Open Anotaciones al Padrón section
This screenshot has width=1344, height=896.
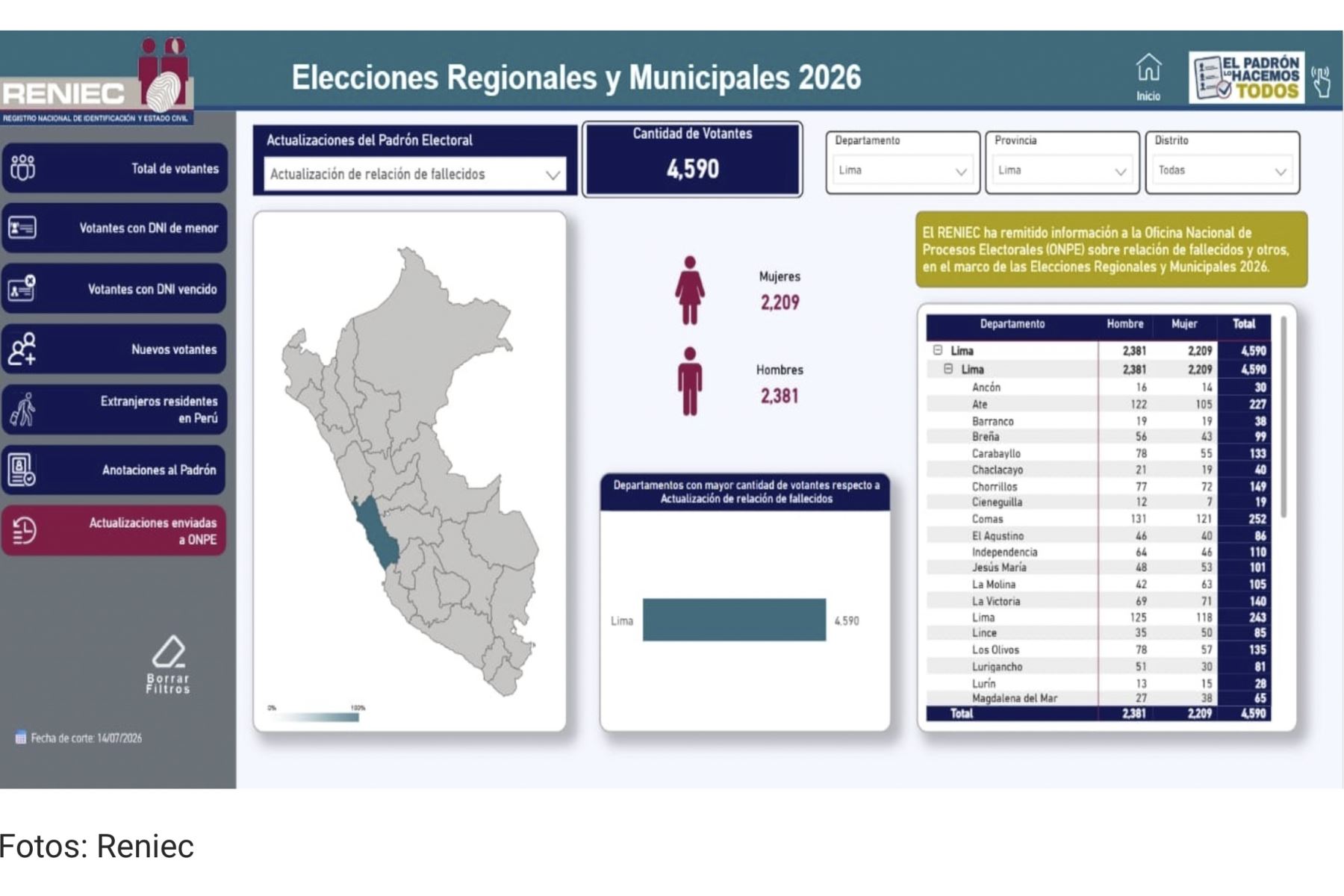(114, 470)
